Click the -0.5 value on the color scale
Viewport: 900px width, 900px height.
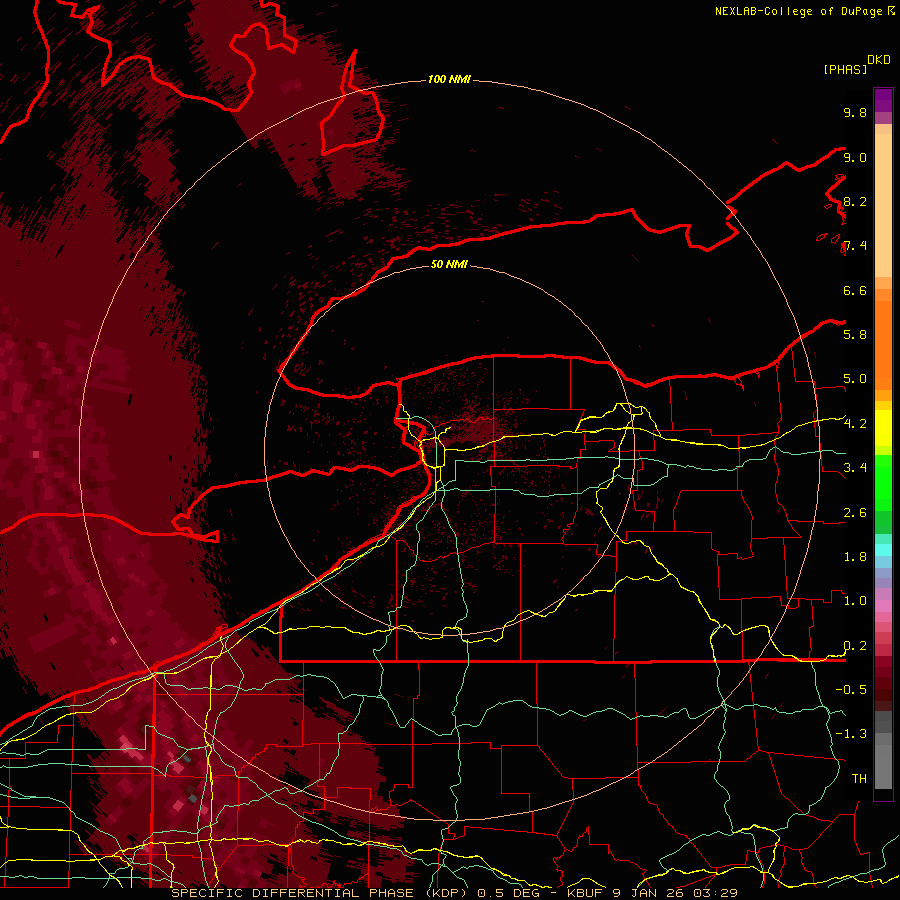coord(851,689)
